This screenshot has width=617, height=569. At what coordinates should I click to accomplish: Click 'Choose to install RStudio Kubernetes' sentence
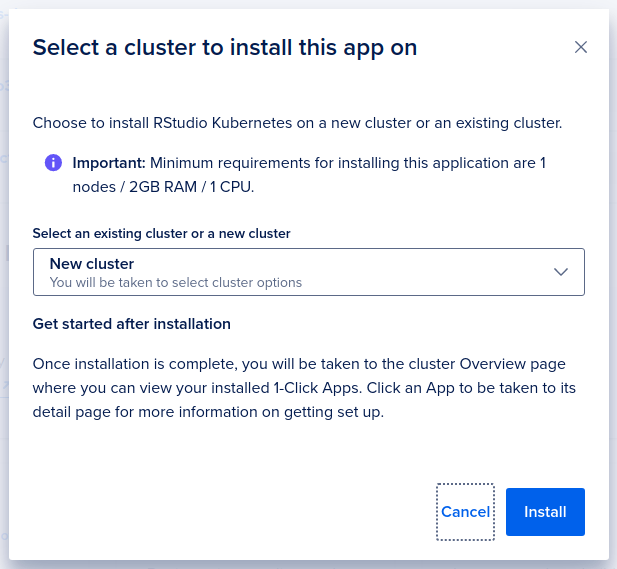pos(297,123)
